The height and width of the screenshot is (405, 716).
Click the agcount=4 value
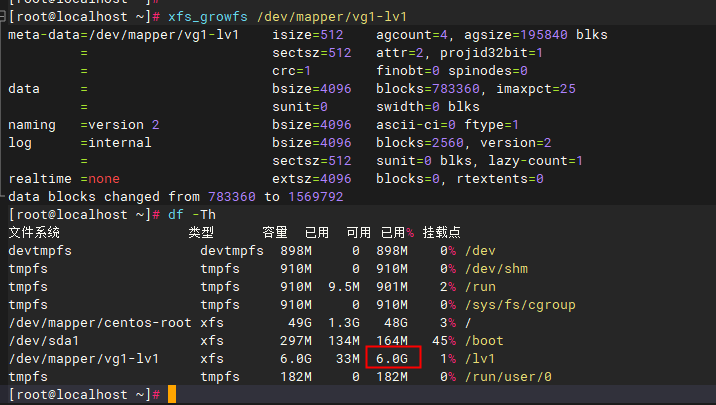pos(412,35)
